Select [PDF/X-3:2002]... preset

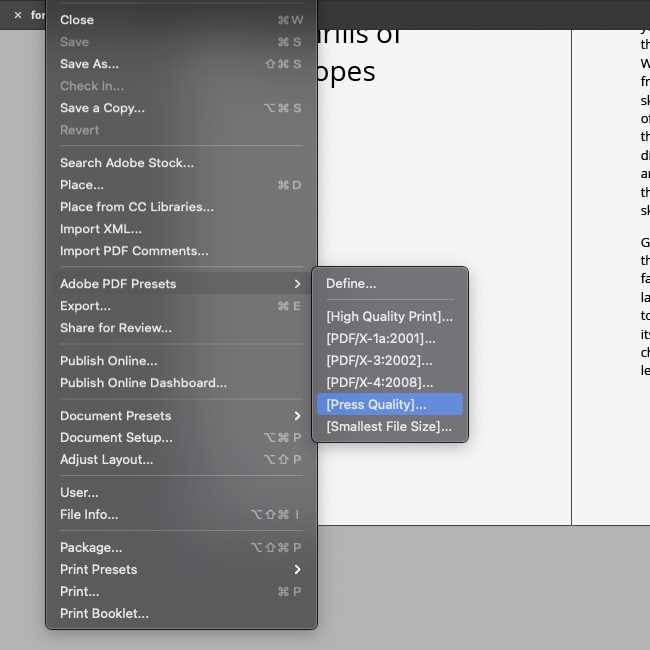(x=390, y=361)
